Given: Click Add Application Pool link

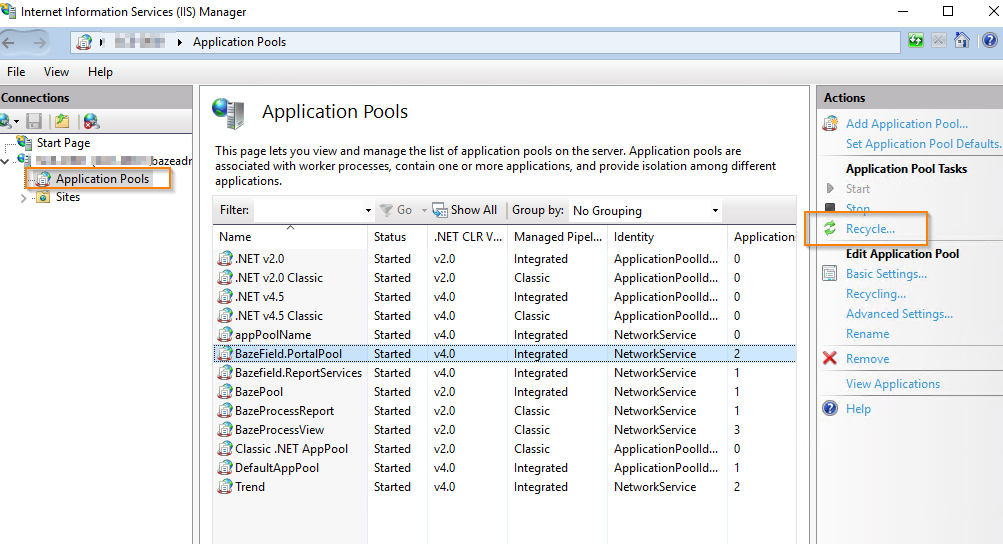Looking at the screenshot, I should pos(906,124).
